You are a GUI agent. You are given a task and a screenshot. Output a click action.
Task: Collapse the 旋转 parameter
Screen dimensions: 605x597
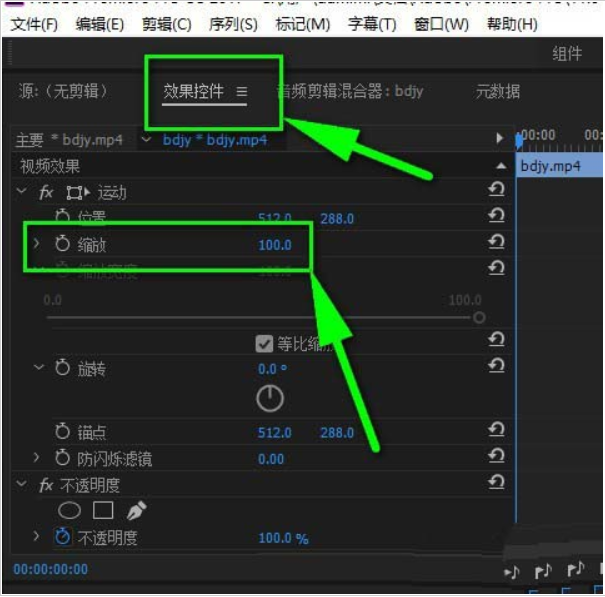(39, 367)
